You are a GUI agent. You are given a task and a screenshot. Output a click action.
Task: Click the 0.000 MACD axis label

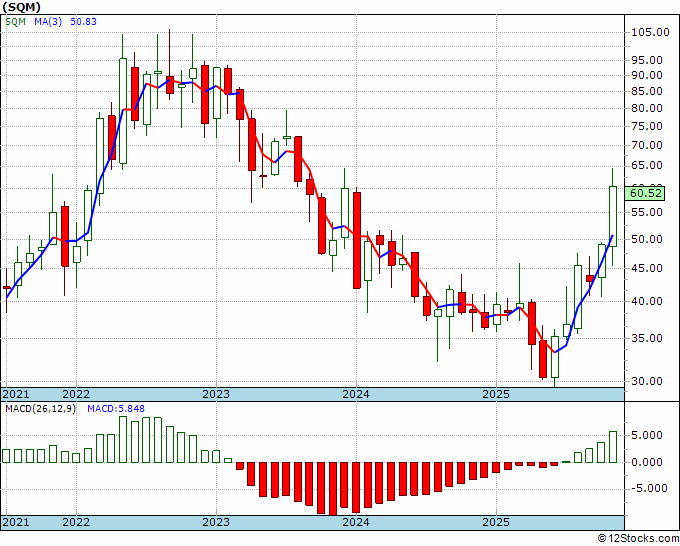point(649,462)
